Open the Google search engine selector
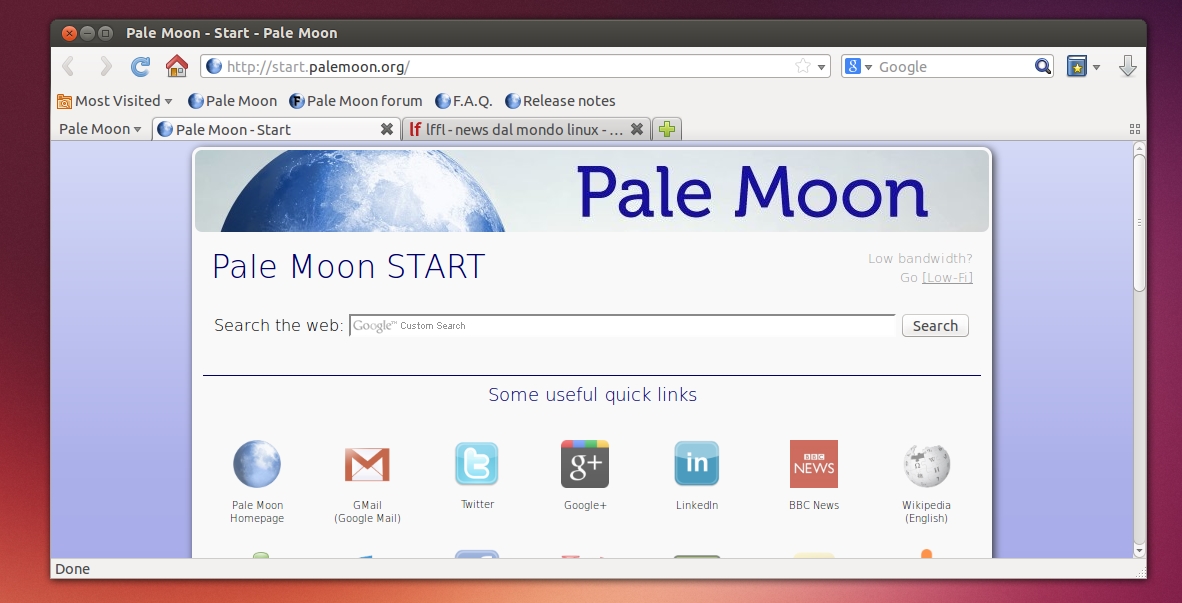Image resolution: width=1182 pixels, height=603 pixels. pos(857,66)
